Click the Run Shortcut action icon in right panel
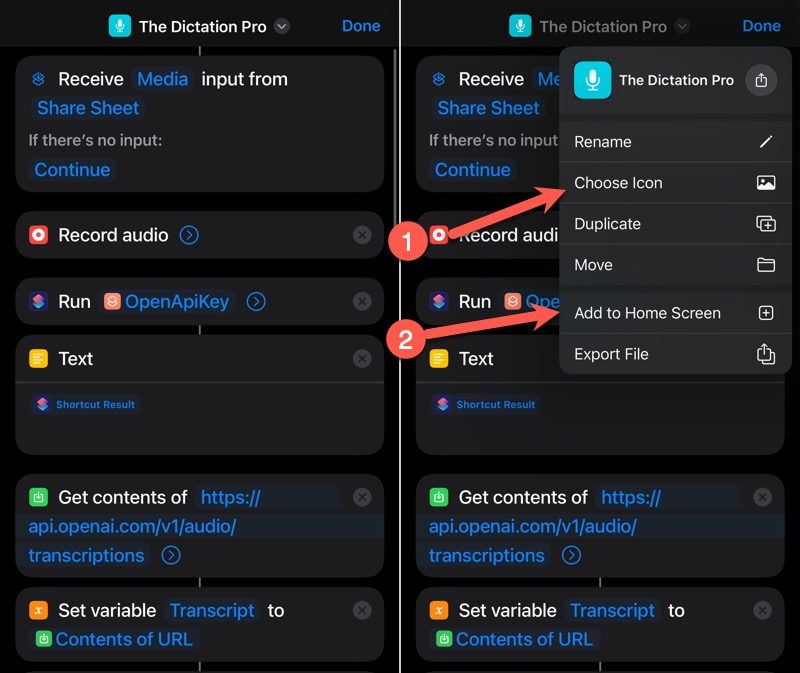Viewport: 800px width, 673px height. pyautogui.click(x=439, y=302)
